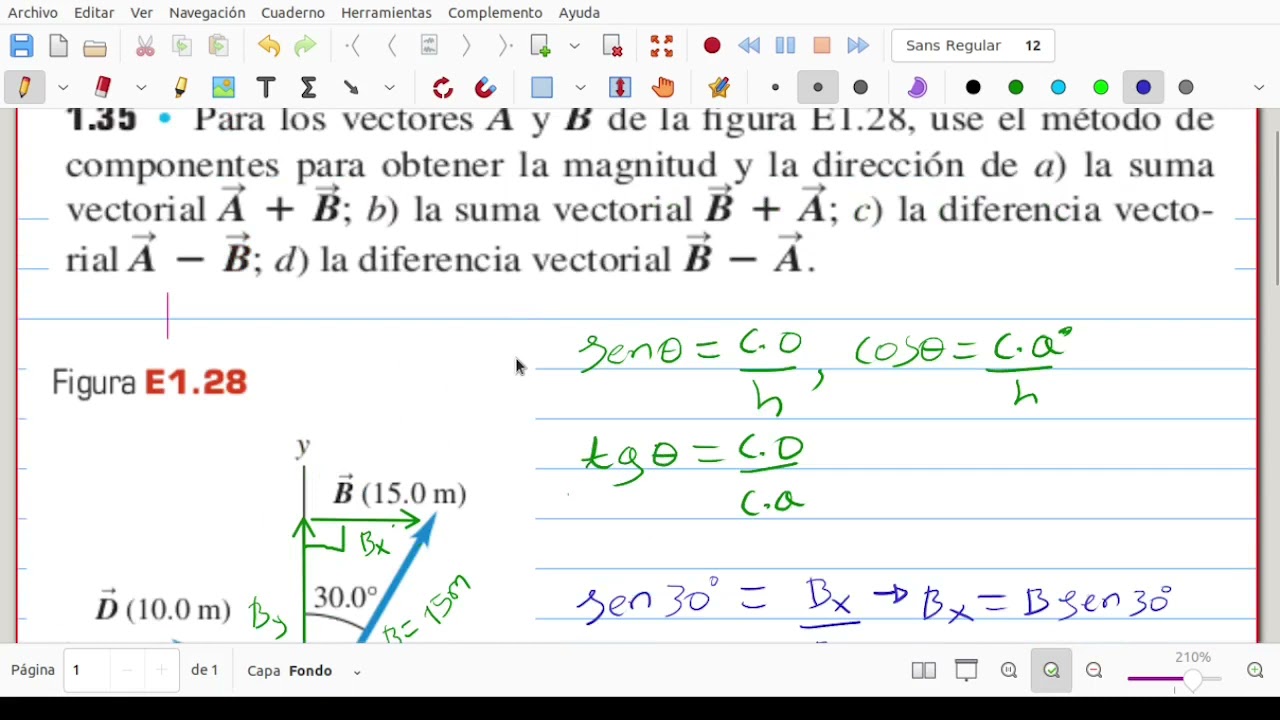The height and width of the screenshot is (720, 1280).
Task: Save the notebook with the floppy icon
Action: point(21,46)
